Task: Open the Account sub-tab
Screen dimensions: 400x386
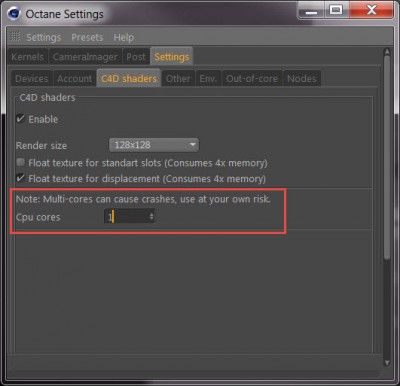Action: [74, 79]
